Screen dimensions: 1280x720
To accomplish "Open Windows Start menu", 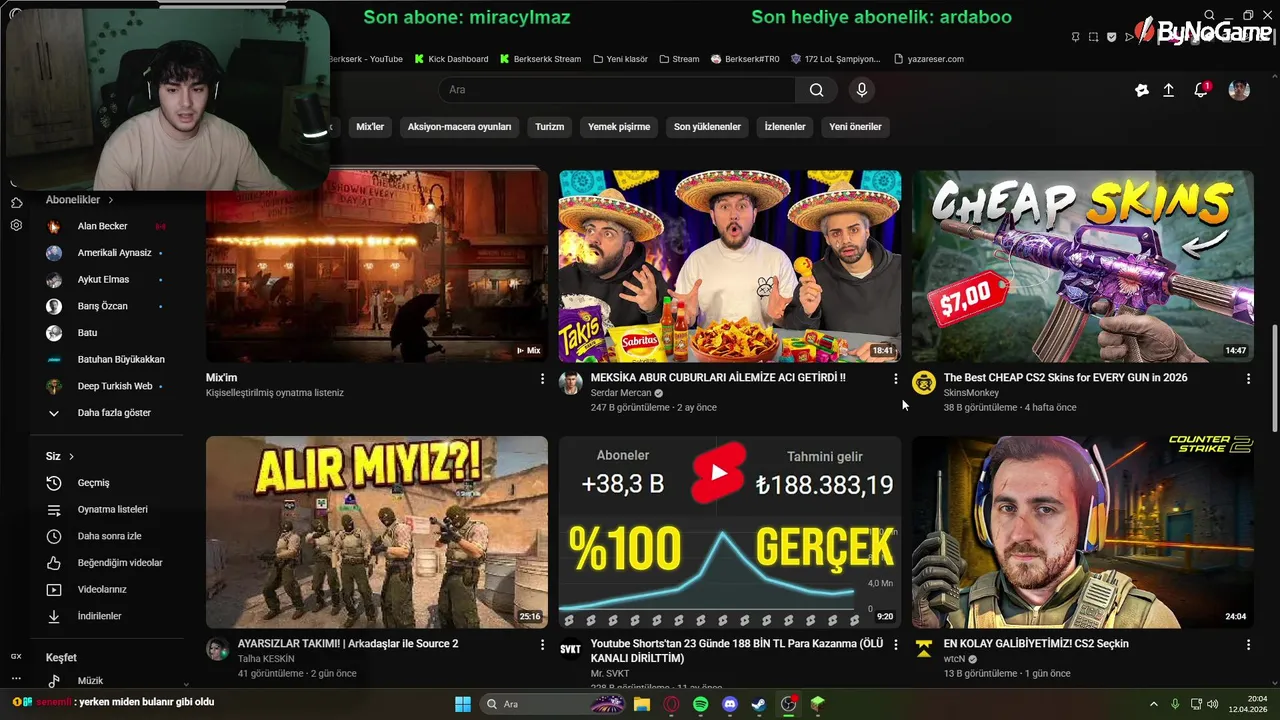I will (463, 704).
